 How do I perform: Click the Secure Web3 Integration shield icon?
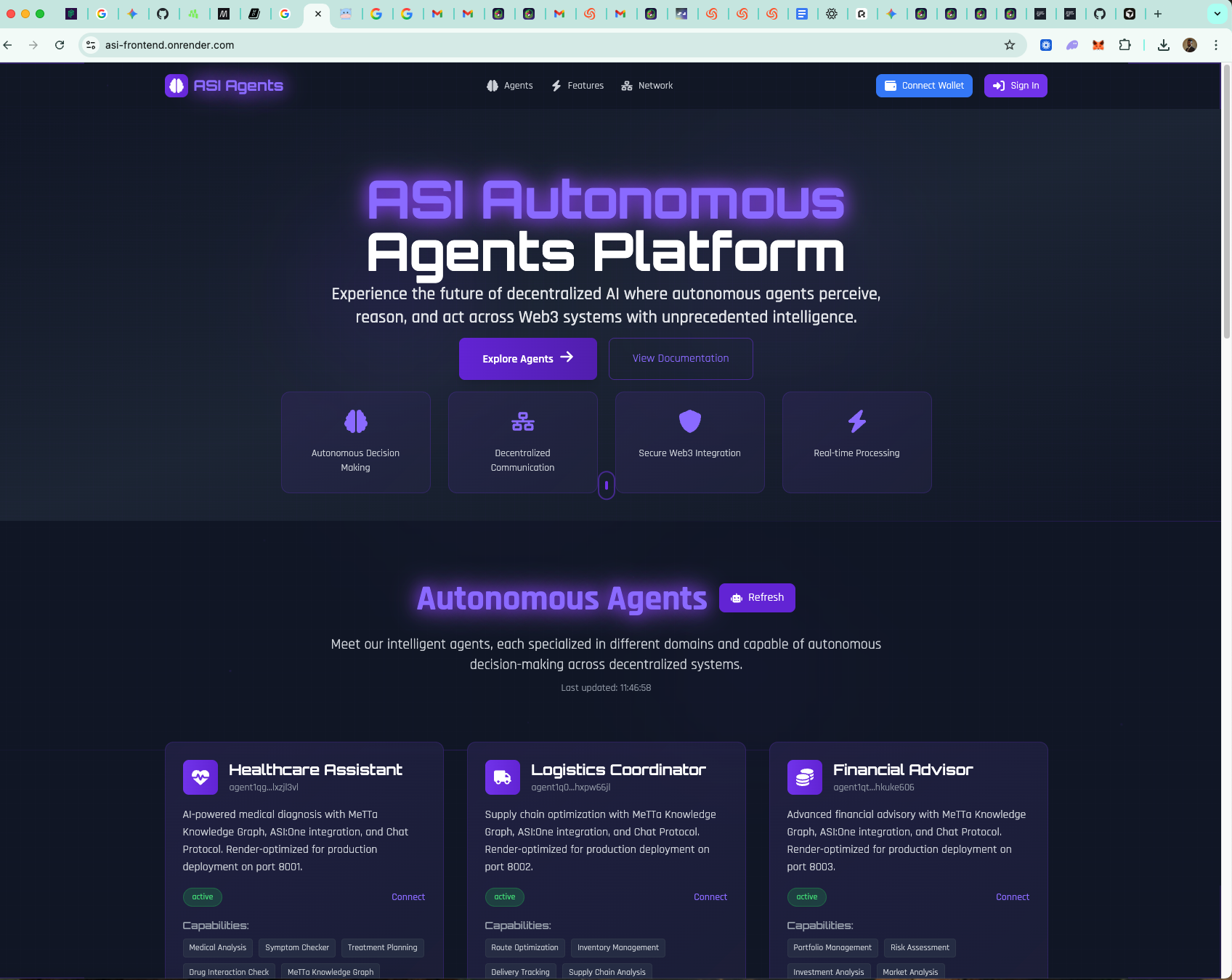point(689,421)
